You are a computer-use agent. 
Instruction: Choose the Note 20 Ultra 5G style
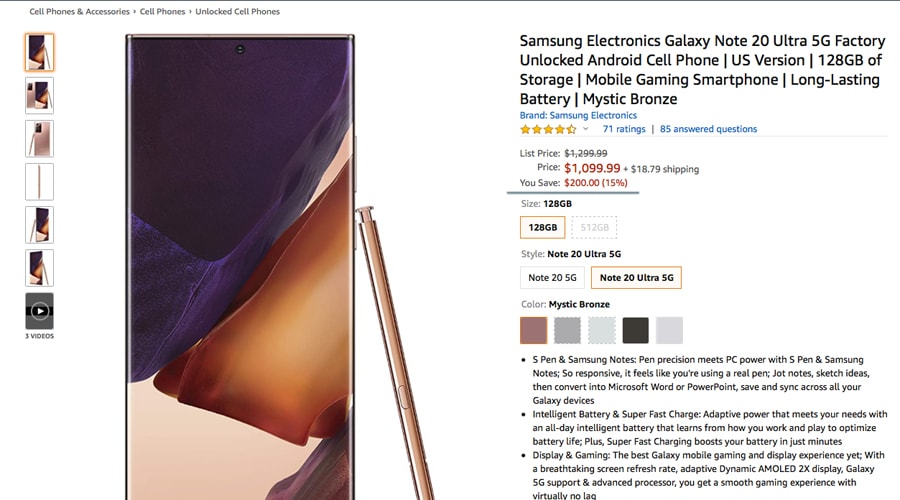pos(636,277)
